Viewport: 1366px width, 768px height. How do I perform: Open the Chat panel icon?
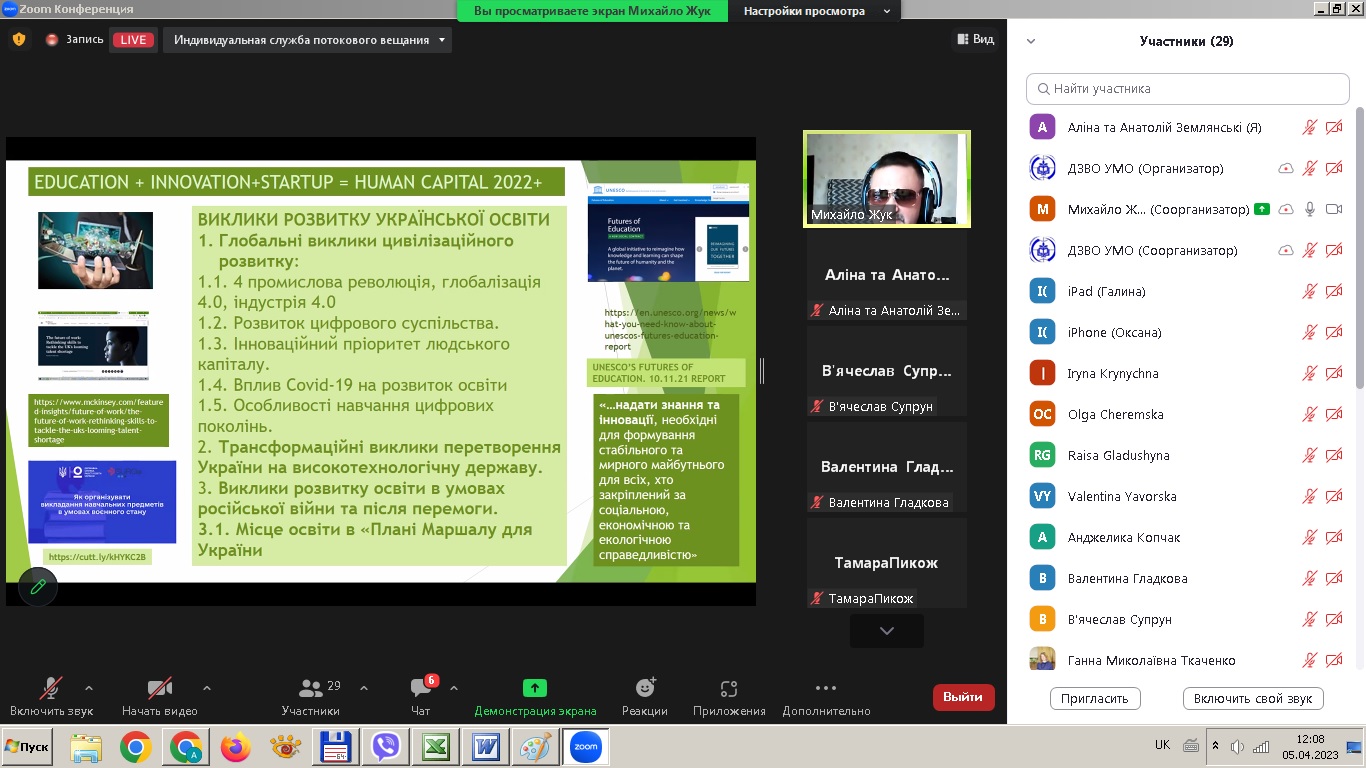click(421, 689)
